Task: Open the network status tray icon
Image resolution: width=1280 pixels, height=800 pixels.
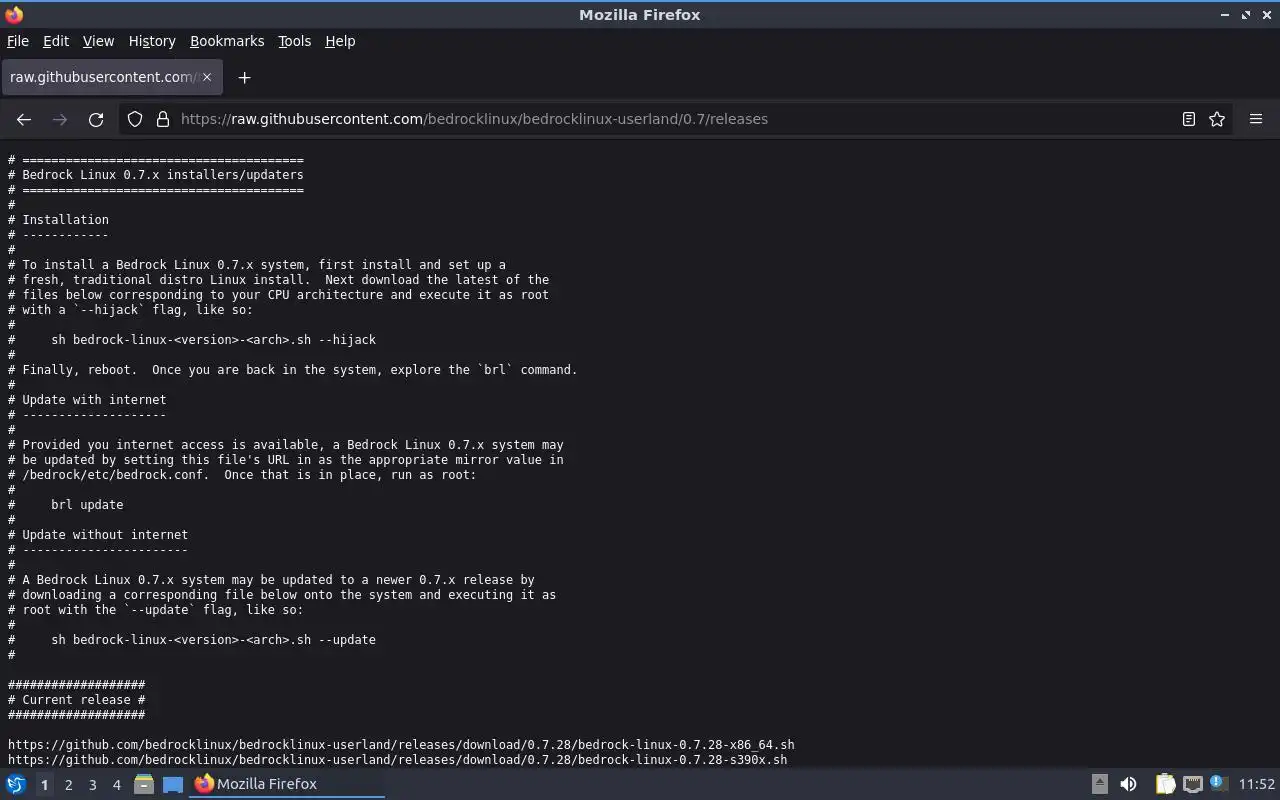Action: [x=1192, y=784]
